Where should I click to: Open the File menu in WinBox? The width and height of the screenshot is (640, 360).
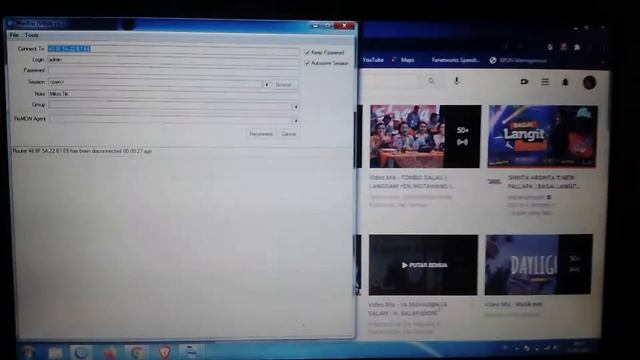click(14, 36)
